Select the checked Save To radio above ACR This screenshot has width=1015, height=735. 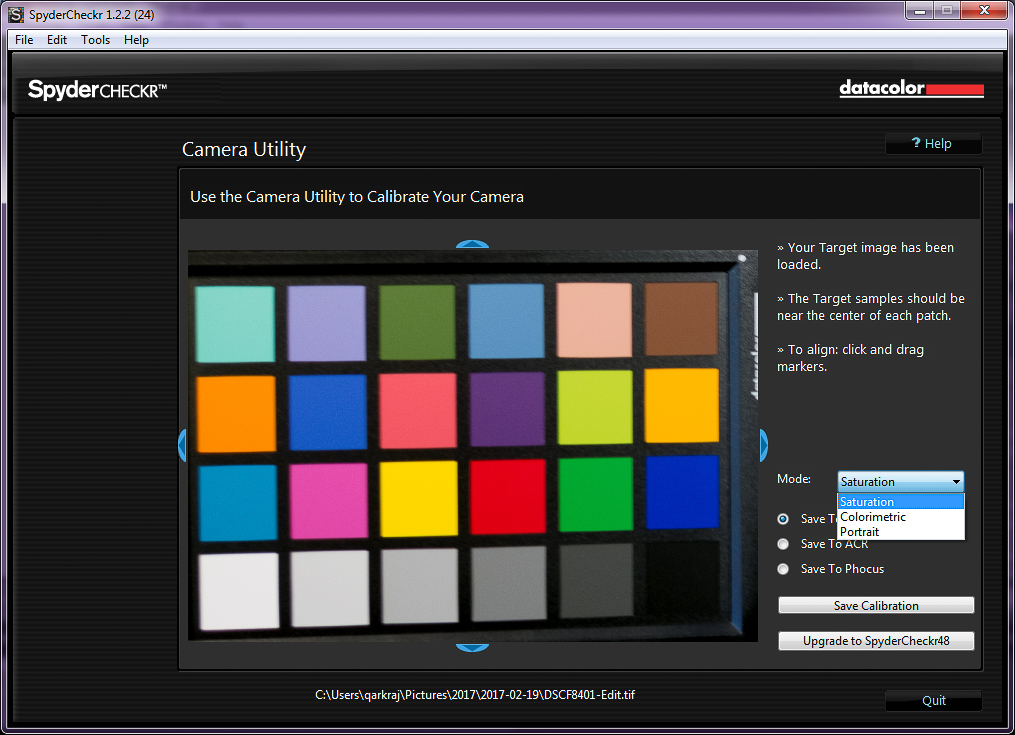[x=783, y=519]
